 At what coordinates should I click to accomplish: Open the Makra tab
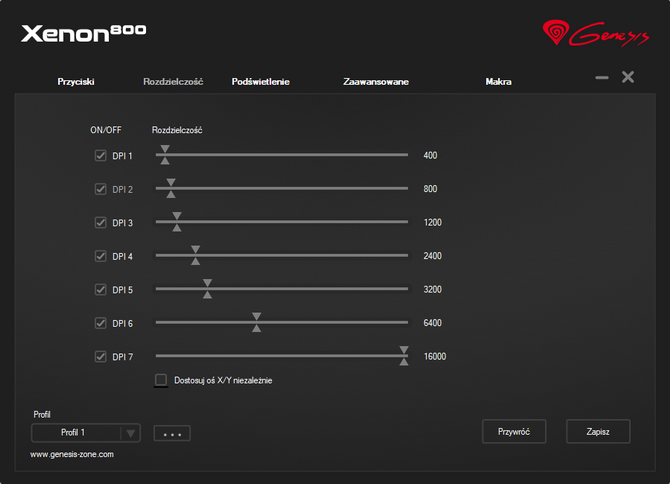498,82
